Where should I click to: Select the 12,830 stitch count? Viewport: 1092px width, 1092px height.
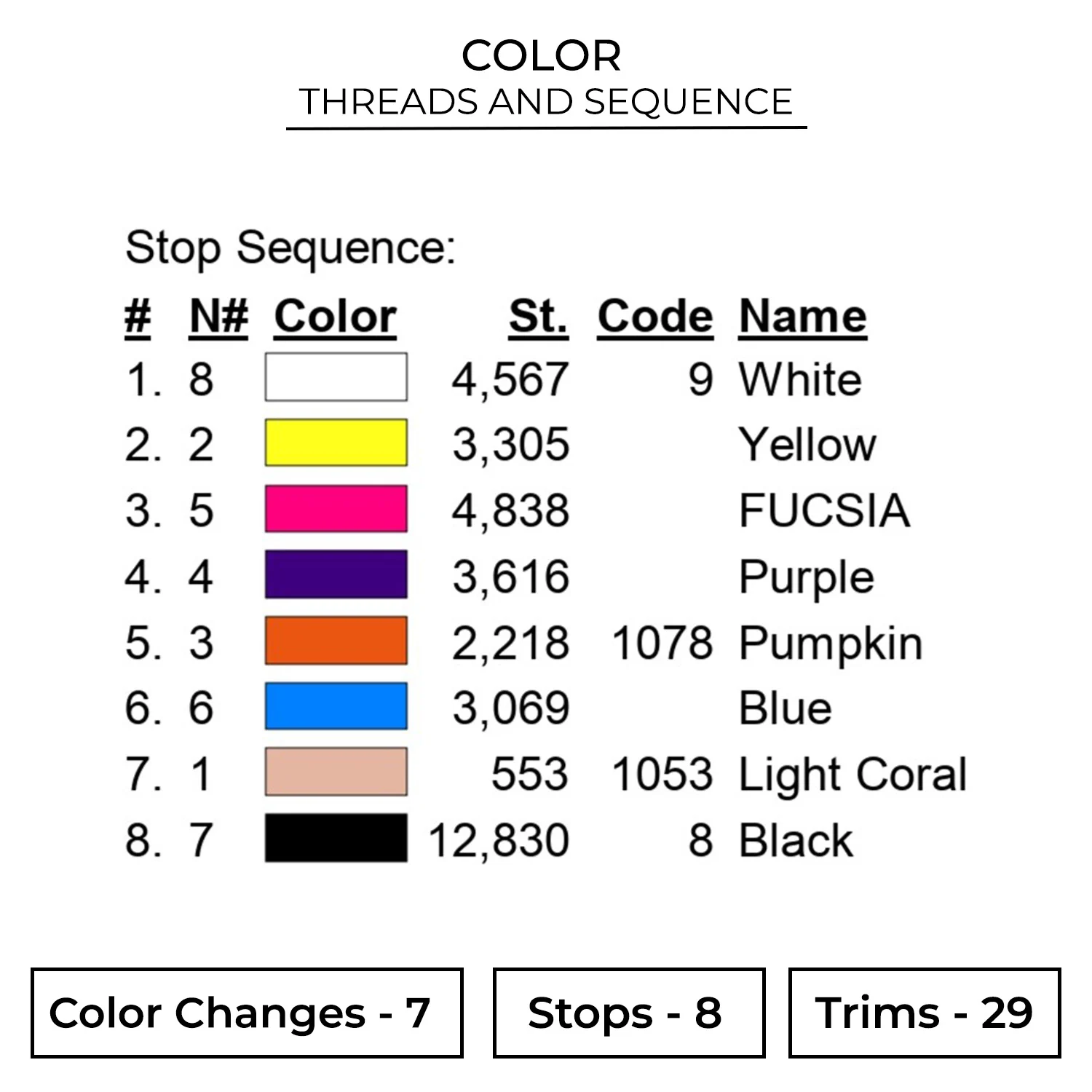[499, 840]
